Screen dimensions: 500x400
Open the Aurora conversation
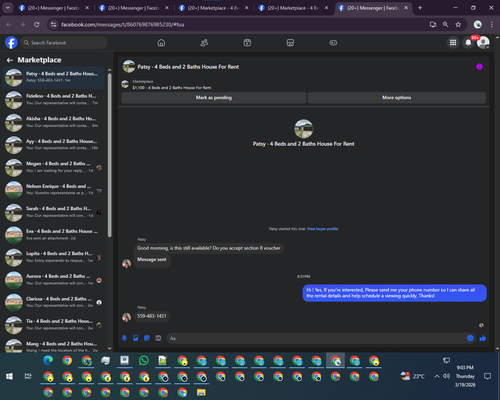[53, 280]
